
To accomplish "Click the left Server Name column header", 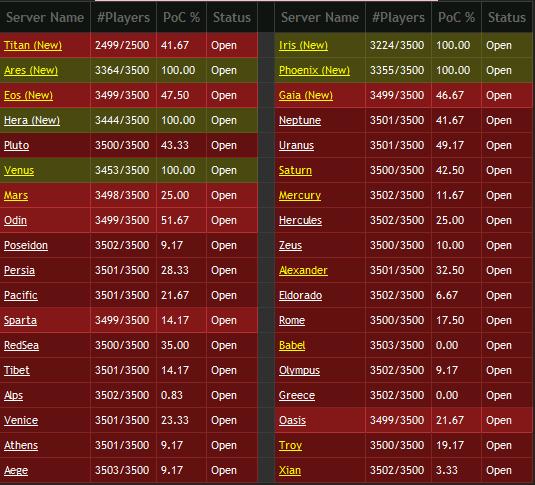I will [45, 17].
